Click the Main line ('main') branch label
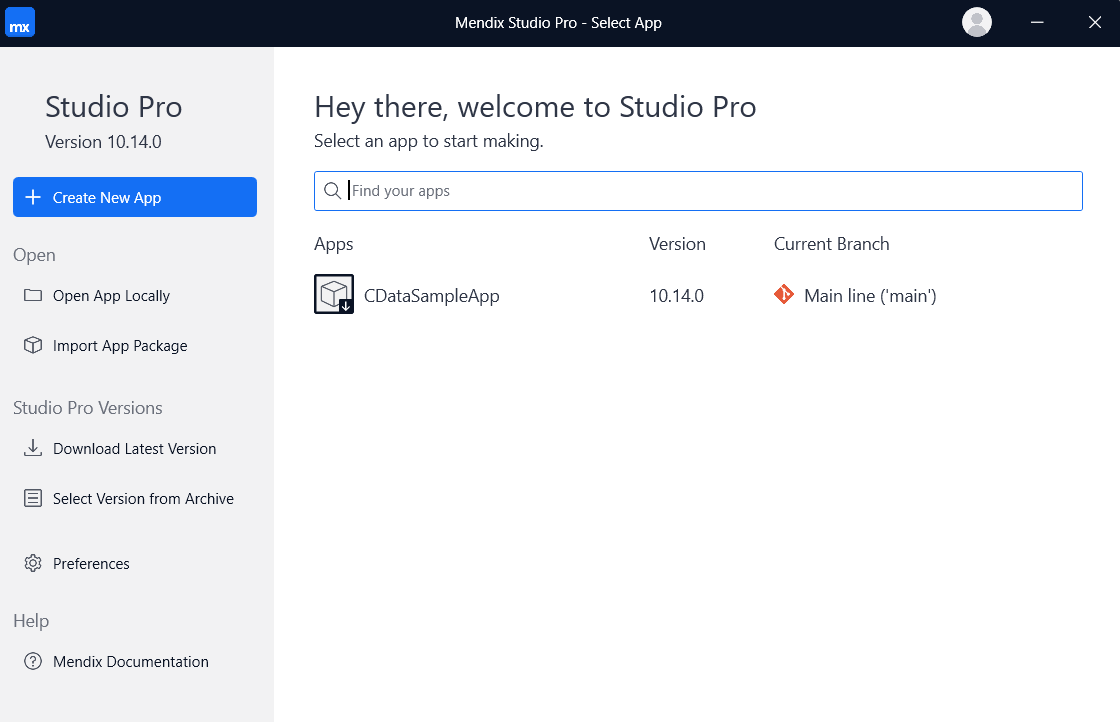This screenshot has height=722, width=1120. [x=870, y=296]
